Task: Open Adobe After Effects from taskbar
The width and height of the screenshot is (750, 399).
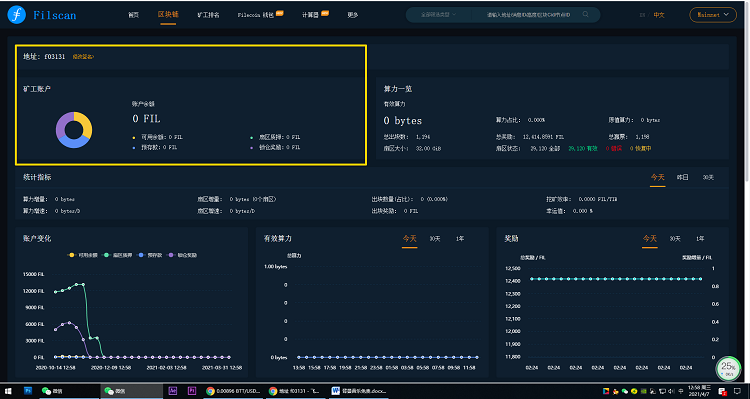Action: [x=173, y=391]
